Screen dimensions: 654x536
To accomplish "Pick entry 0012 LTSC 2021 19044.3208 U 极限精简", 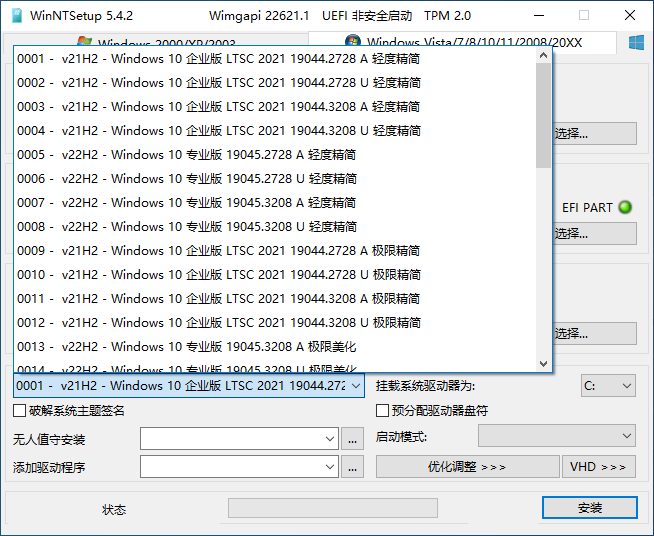I will (x=275, y=322).
